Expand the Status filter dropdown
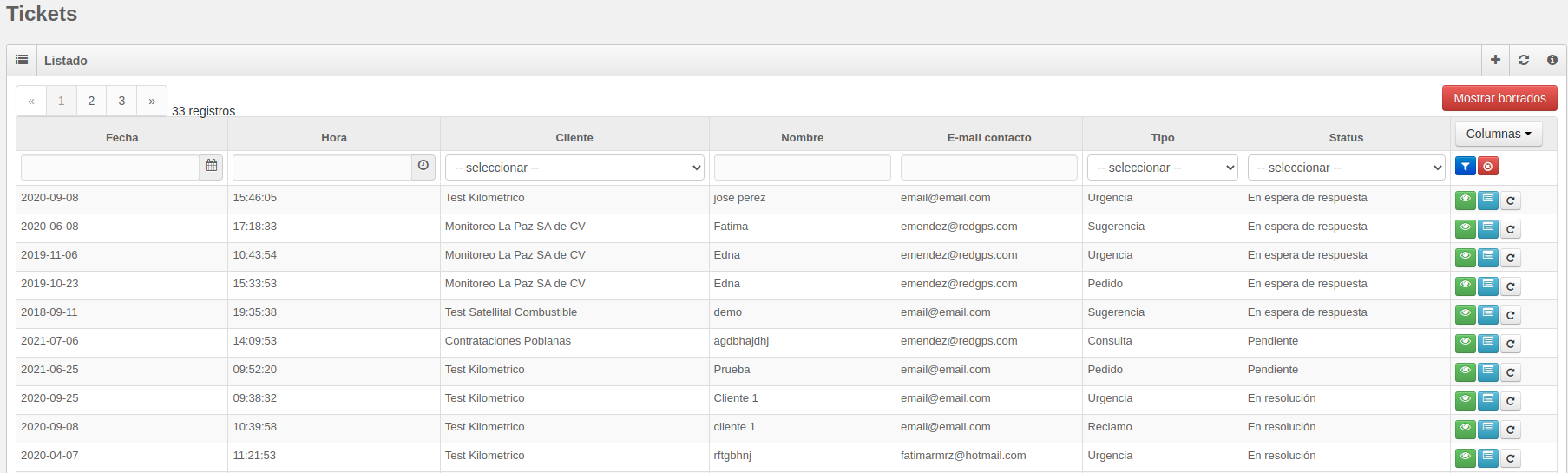Screen dimensions: 1568x473 1347,168
